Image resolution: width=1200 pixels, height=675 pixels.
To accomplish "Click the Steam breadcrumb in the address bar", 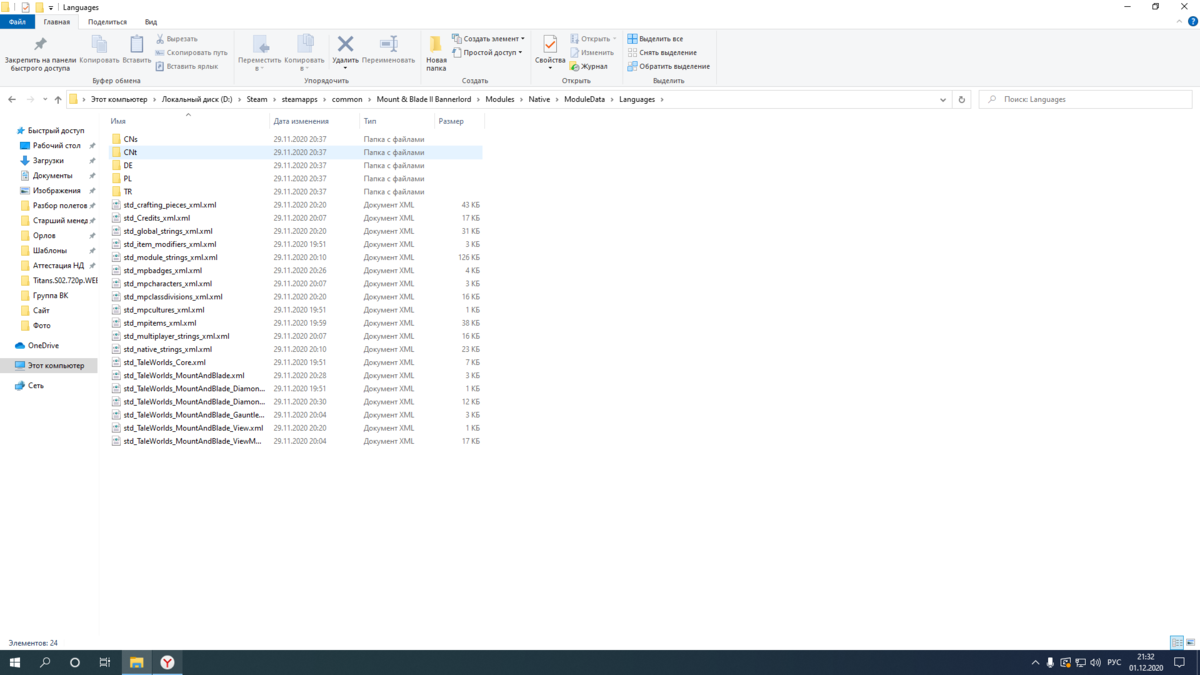I will pos(257,99).
